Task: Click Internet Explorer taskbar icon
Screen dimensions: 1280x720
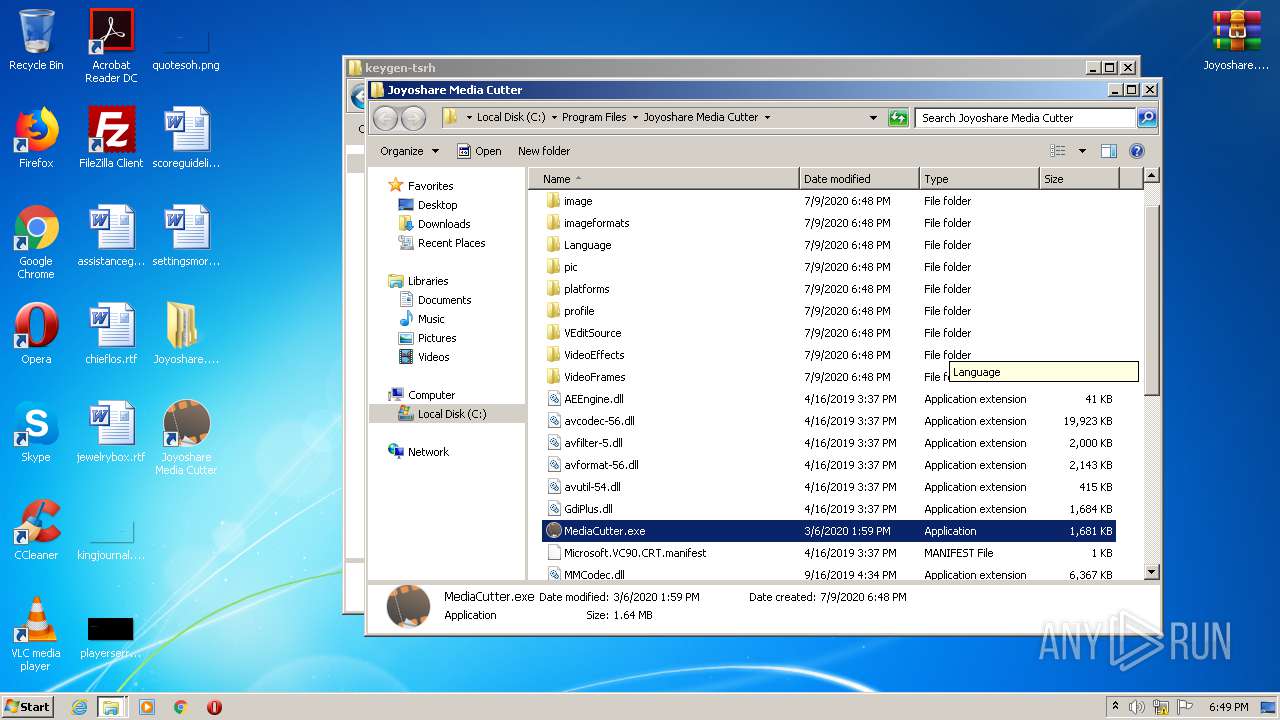Action: 79,707
